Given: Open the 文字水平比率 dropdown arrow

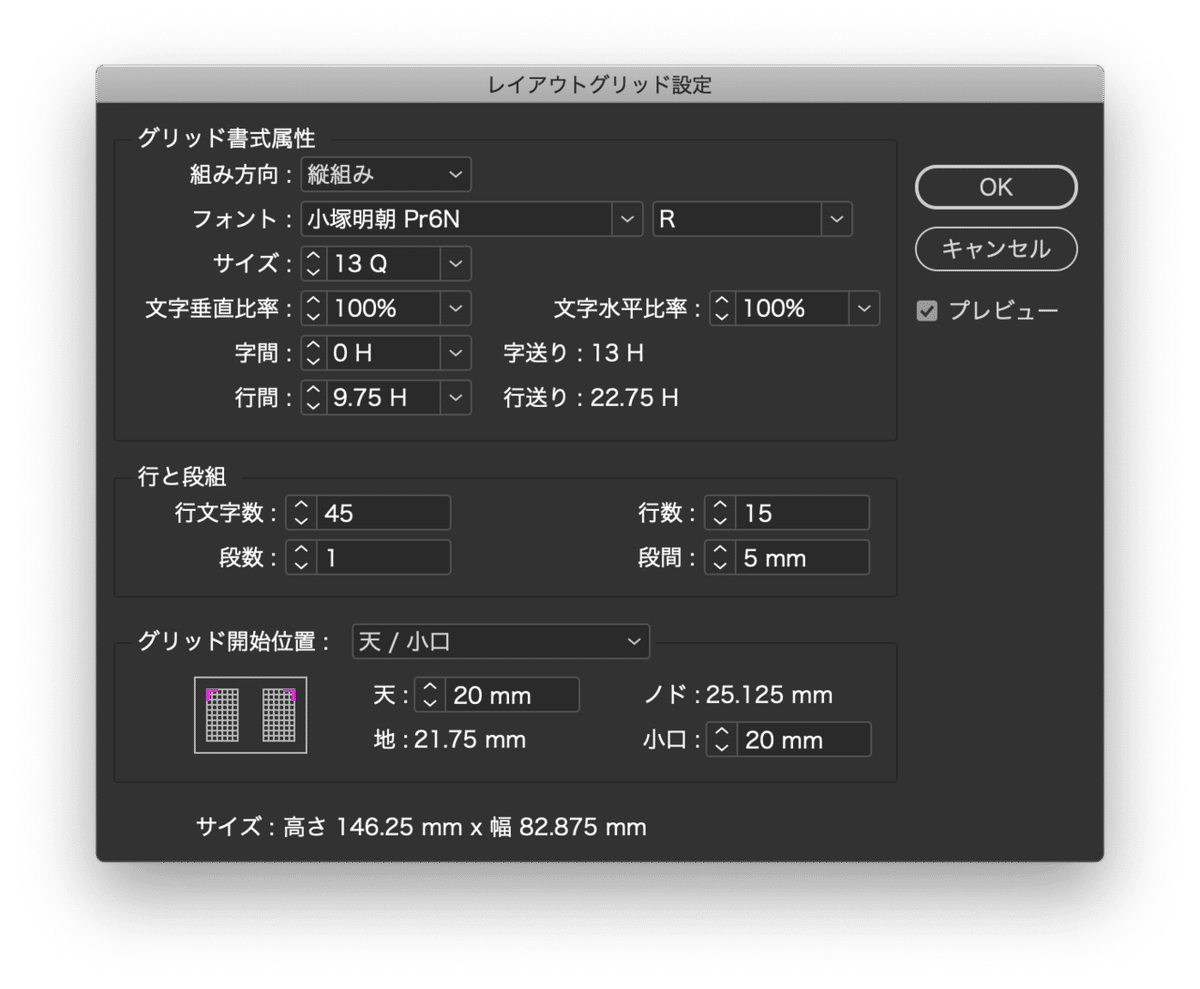Looking at the screenshot, I should (864, 308).
